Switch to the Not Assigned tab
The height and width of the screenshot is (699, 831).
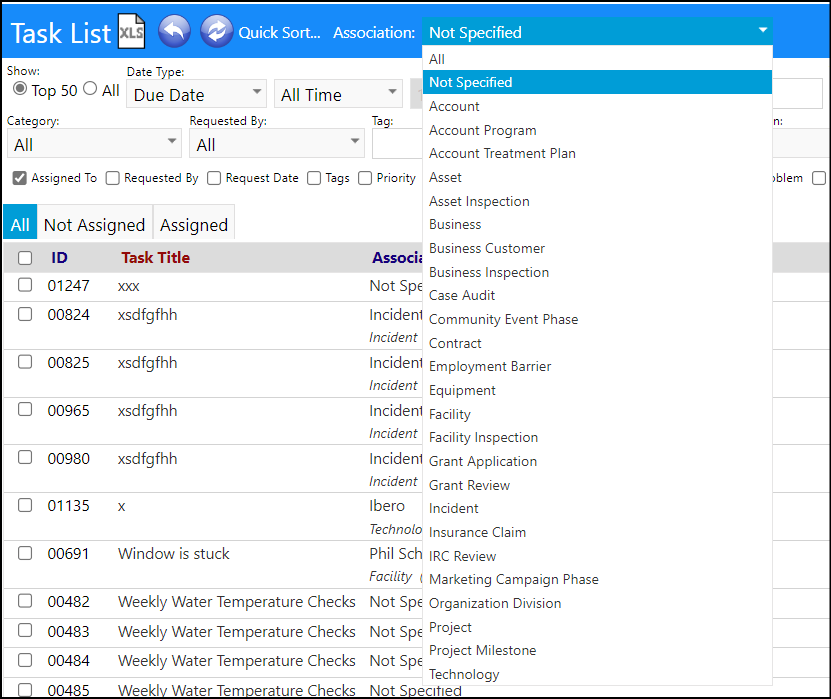94,222
